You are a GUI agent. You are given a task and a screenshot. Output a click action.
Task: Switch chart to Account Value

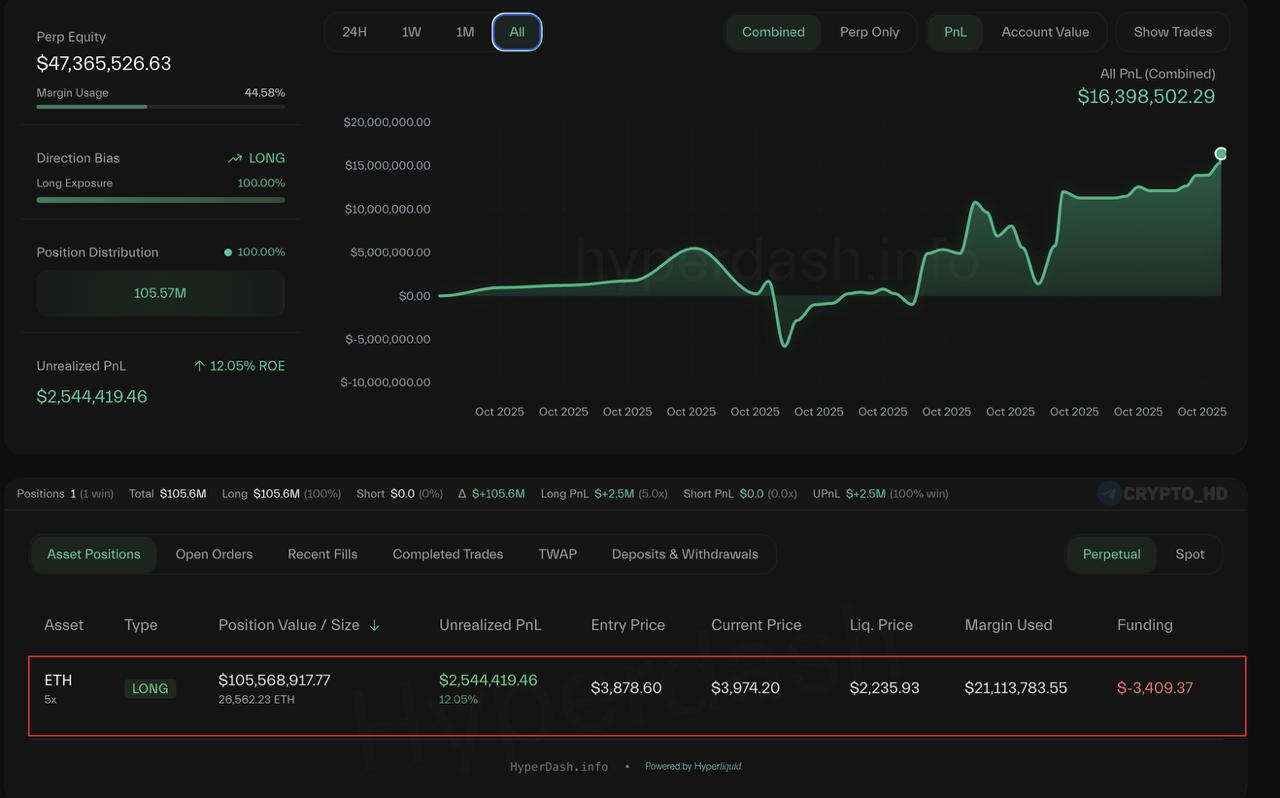(1045, 32)
